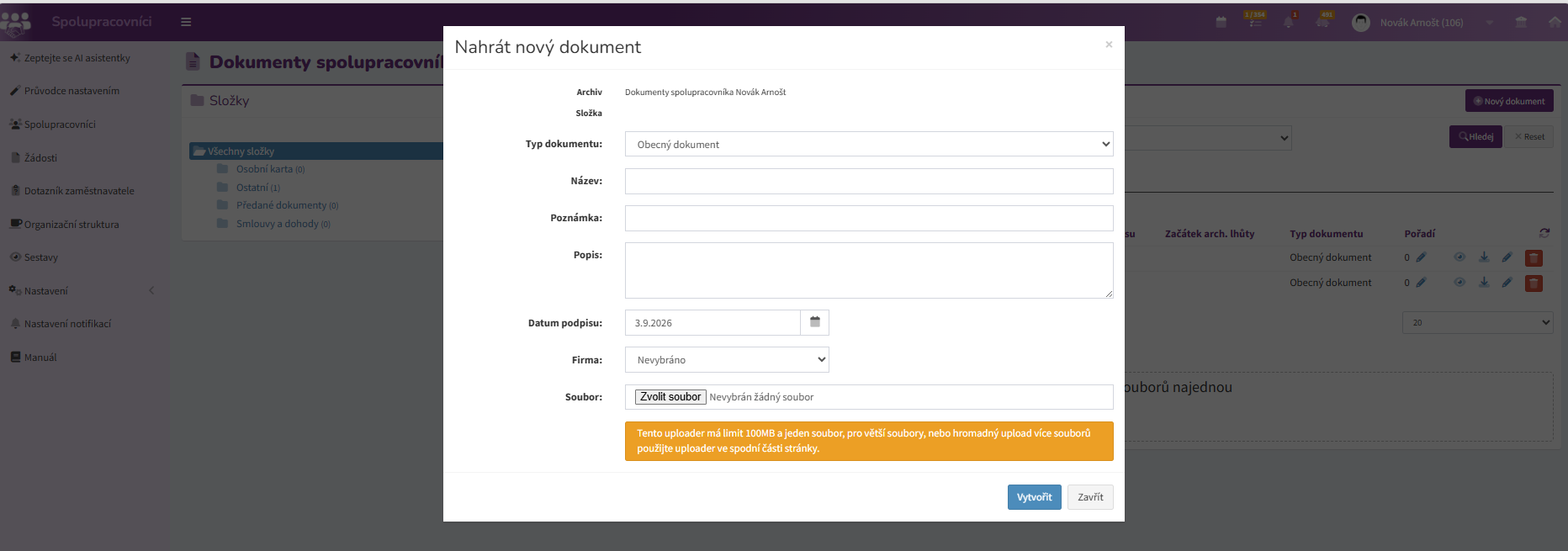Click into the Název input field
Image resolution: width=1568 pixels, height=551 pixels.
point(869,182)
